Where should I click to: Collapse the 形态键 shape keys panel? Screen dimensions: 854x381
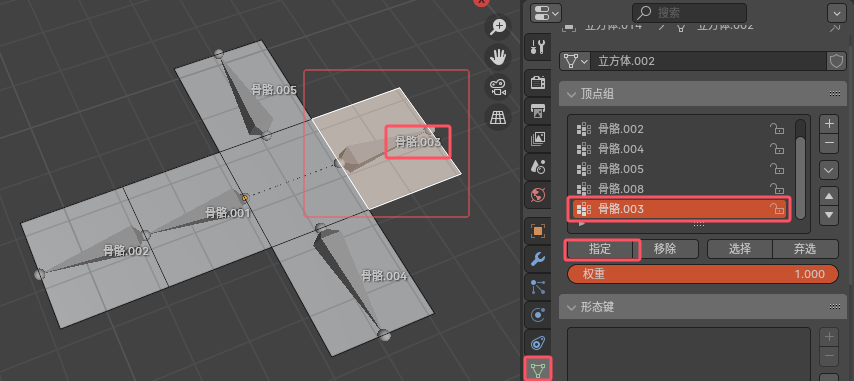tap(571, 308)
